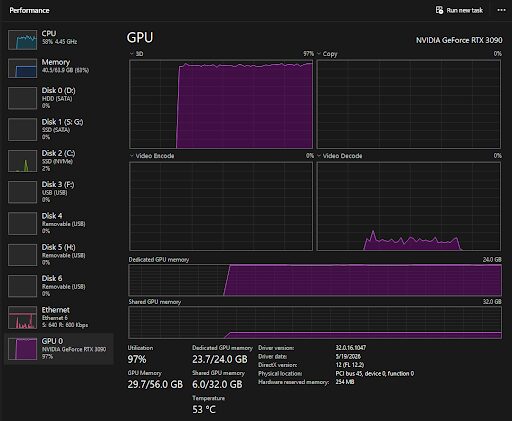Click the Video Decode engine graph
This screenshot has height=421, width=512.
(x=409, y=206)
